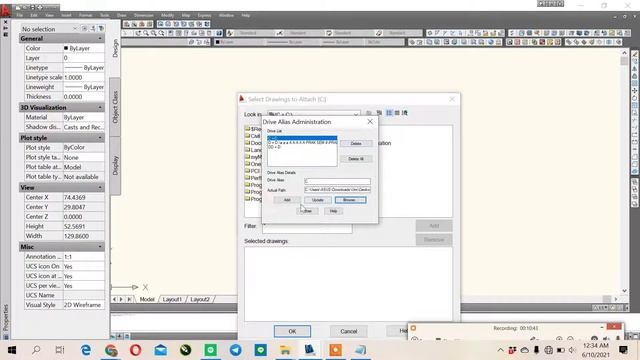Image resolution: width=640 pixels, height=360 pixels.
Task: Click highlighted list-view icon in Select Drawings dialog
Action: (x=389, y=113)
